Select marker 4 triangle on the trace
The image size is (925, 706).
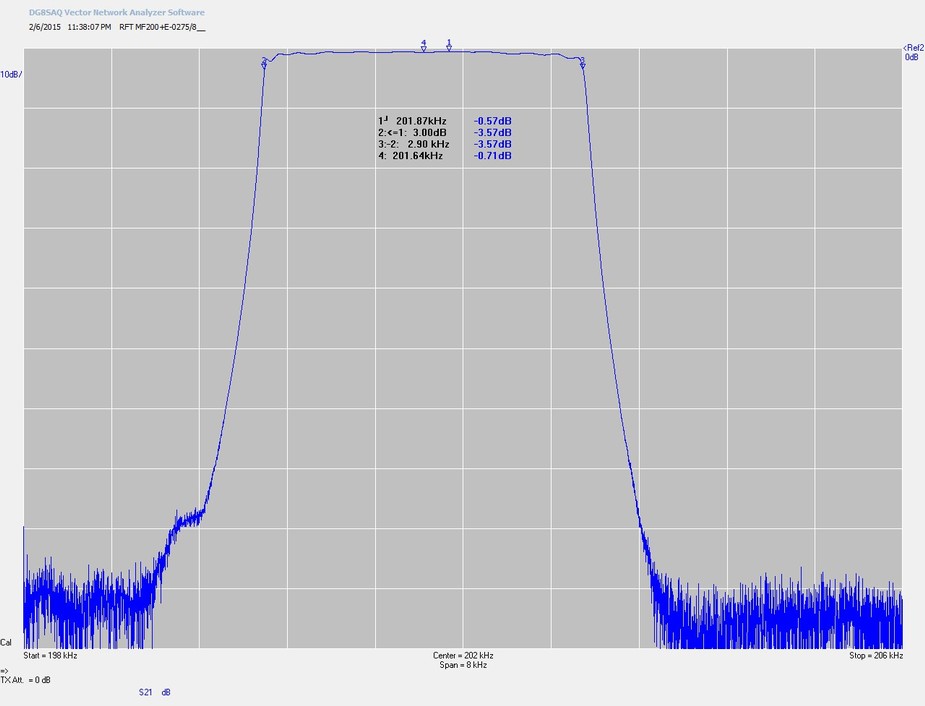[x=424, y=47]
